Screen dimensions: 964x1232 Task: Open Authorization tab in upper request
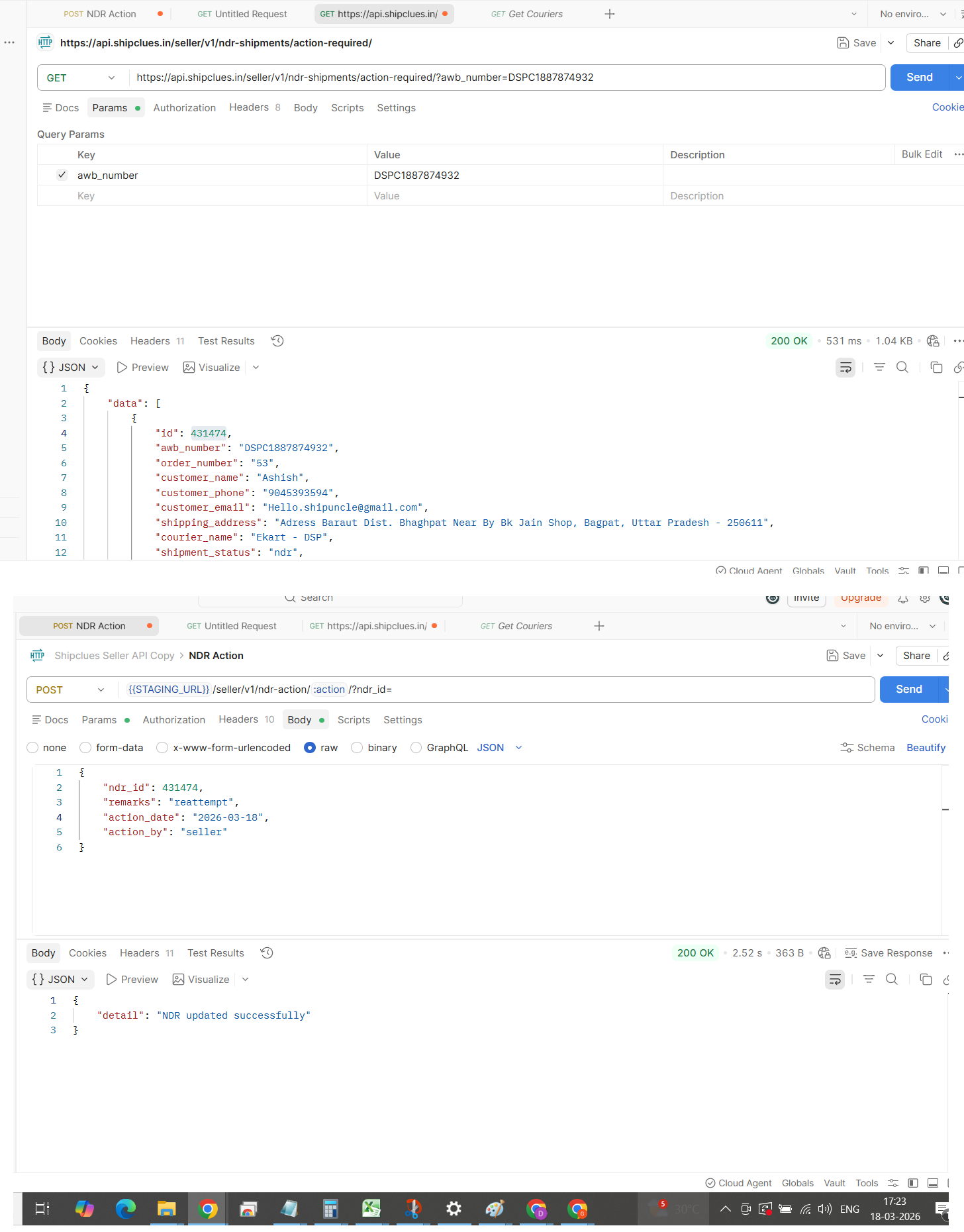(x=185, y=107)
